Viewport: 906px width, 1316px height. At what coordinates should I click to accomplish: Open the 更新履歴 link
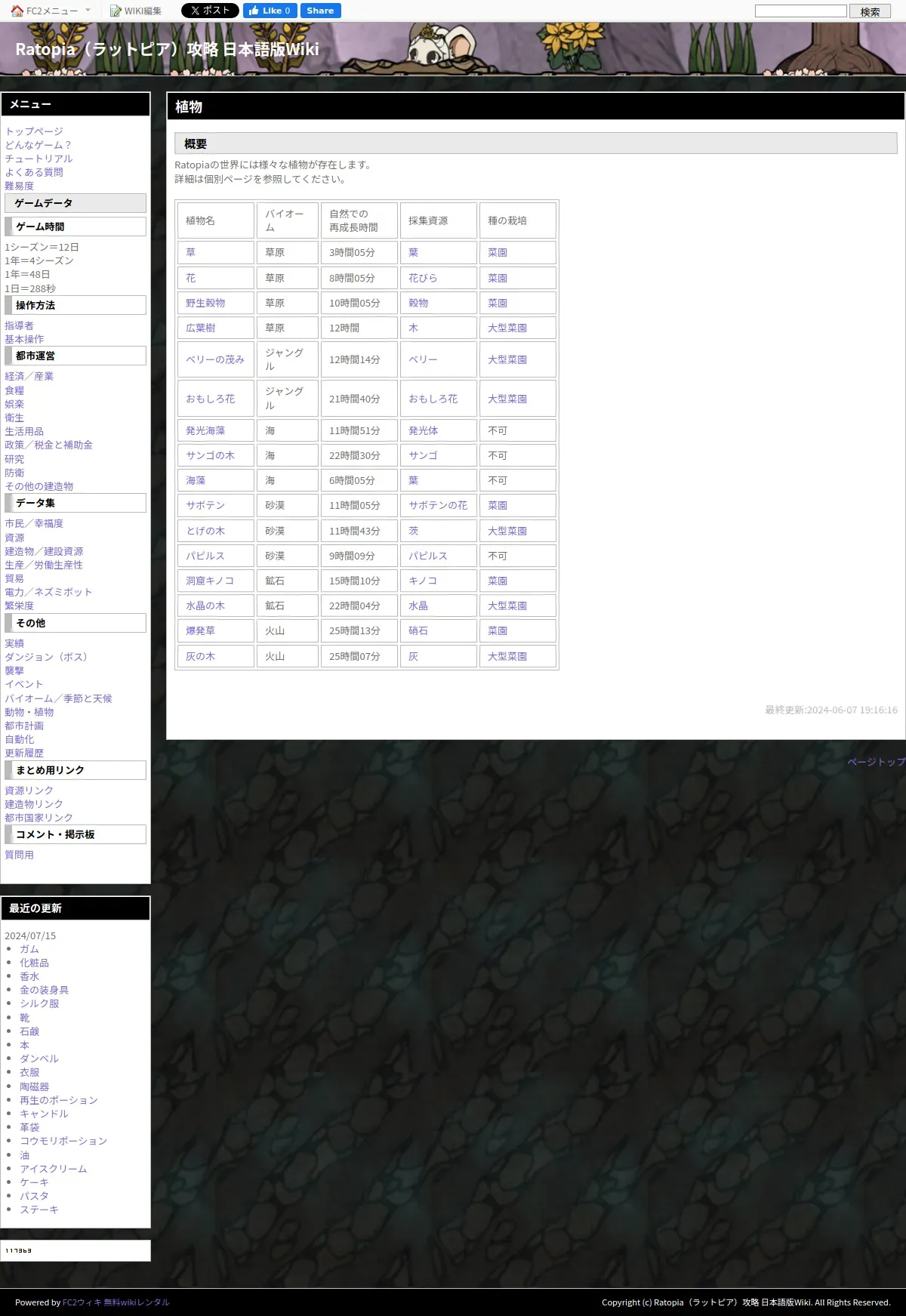[x=24, y=753]
